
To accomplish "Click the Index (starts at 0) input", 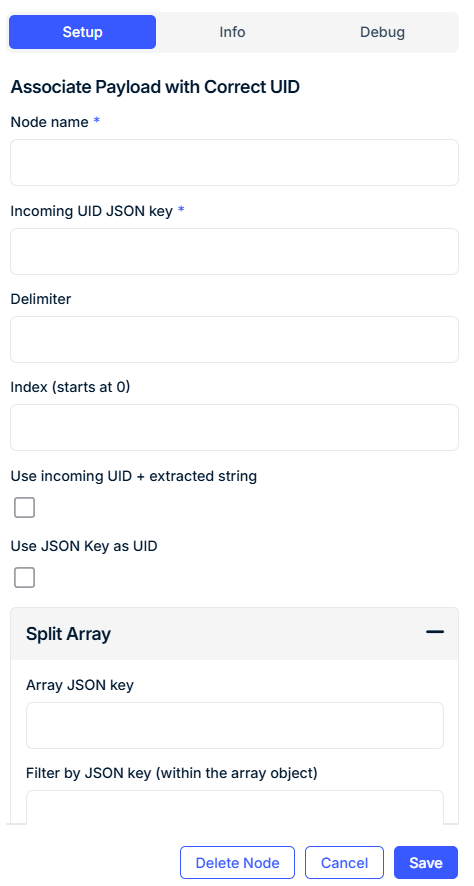I will pyautogui.click(x=234, y=428).
